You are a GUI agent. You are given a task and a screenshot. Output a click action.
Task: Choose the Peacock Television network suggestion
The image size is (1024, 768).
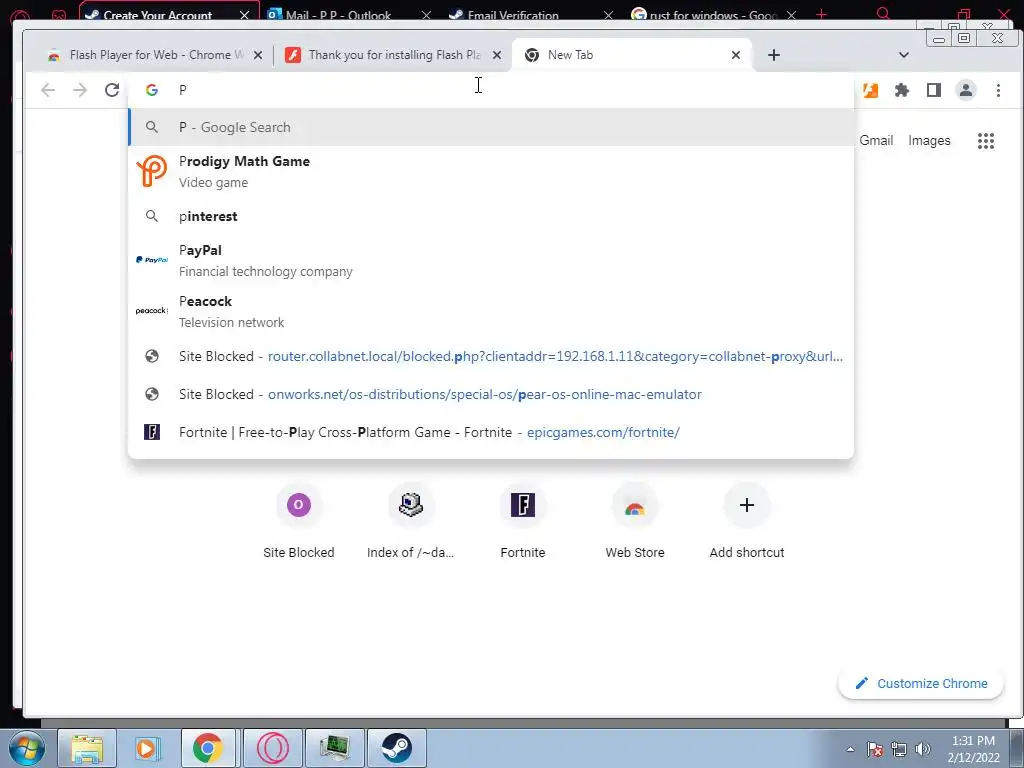pos(491,311)
